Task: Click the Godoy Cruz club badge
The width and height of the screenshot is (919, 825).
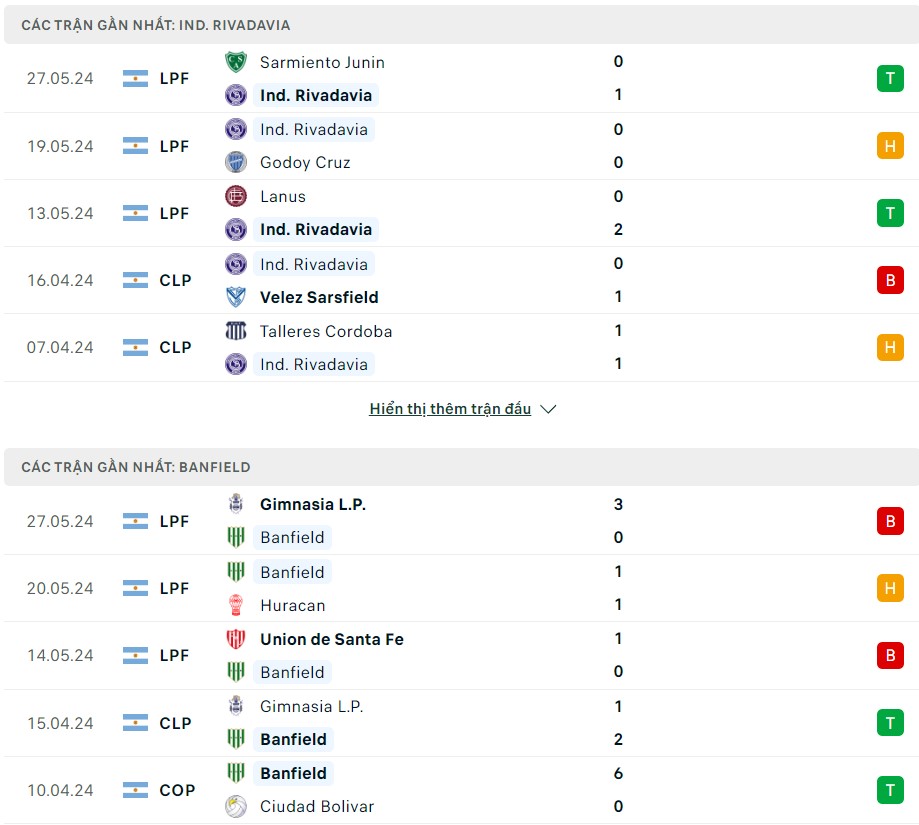Action: click(235, 162)
